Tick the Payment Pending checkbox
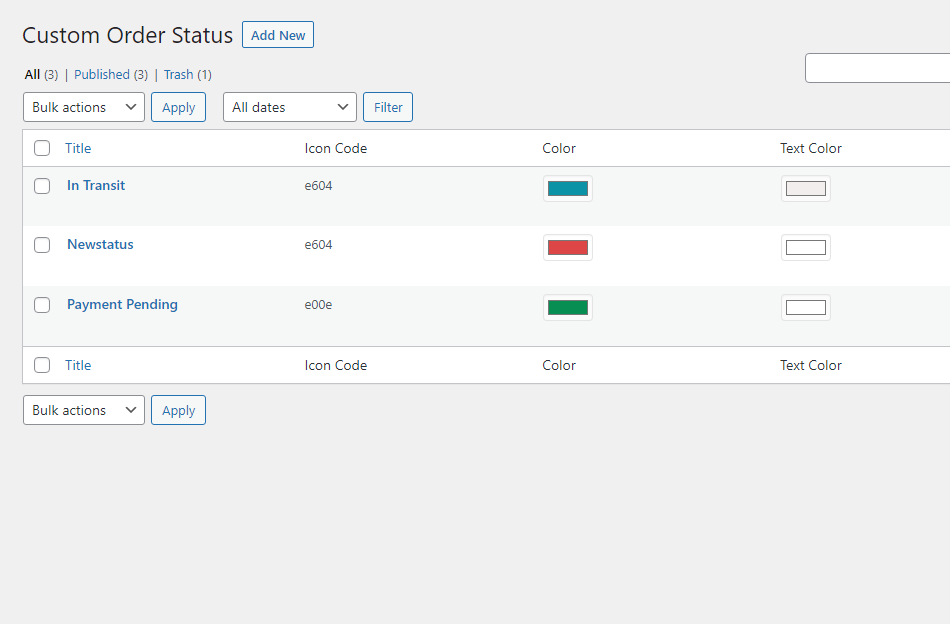Screen dimensions: 950x624 click(x=42, y=304)
